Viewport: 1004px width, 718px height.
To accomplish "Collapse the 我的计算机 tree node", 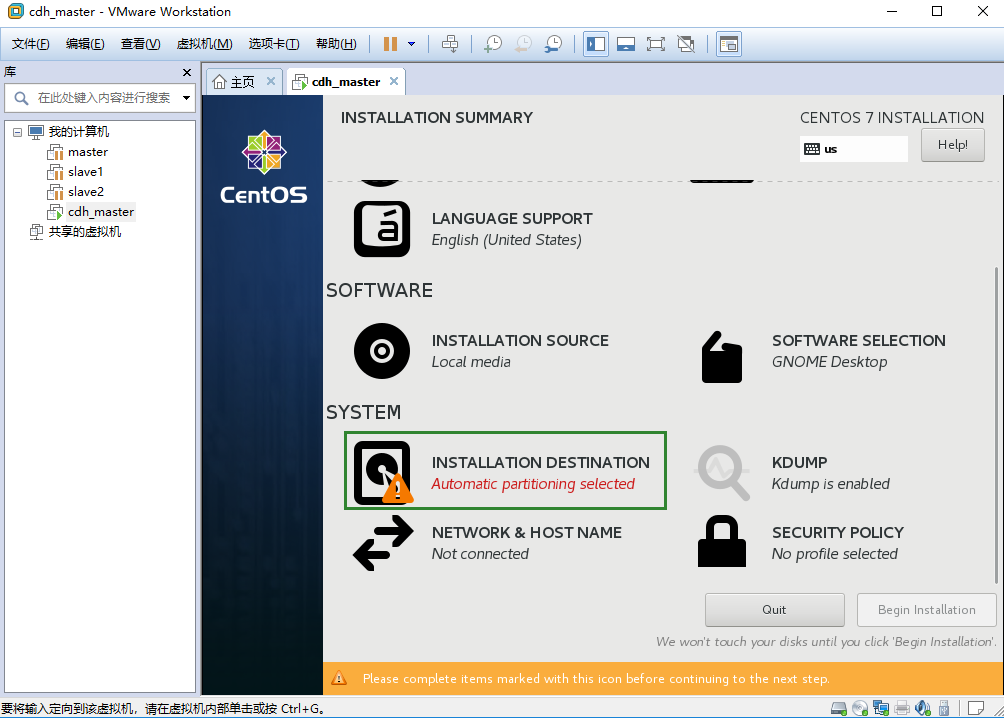I will [17, 132].
